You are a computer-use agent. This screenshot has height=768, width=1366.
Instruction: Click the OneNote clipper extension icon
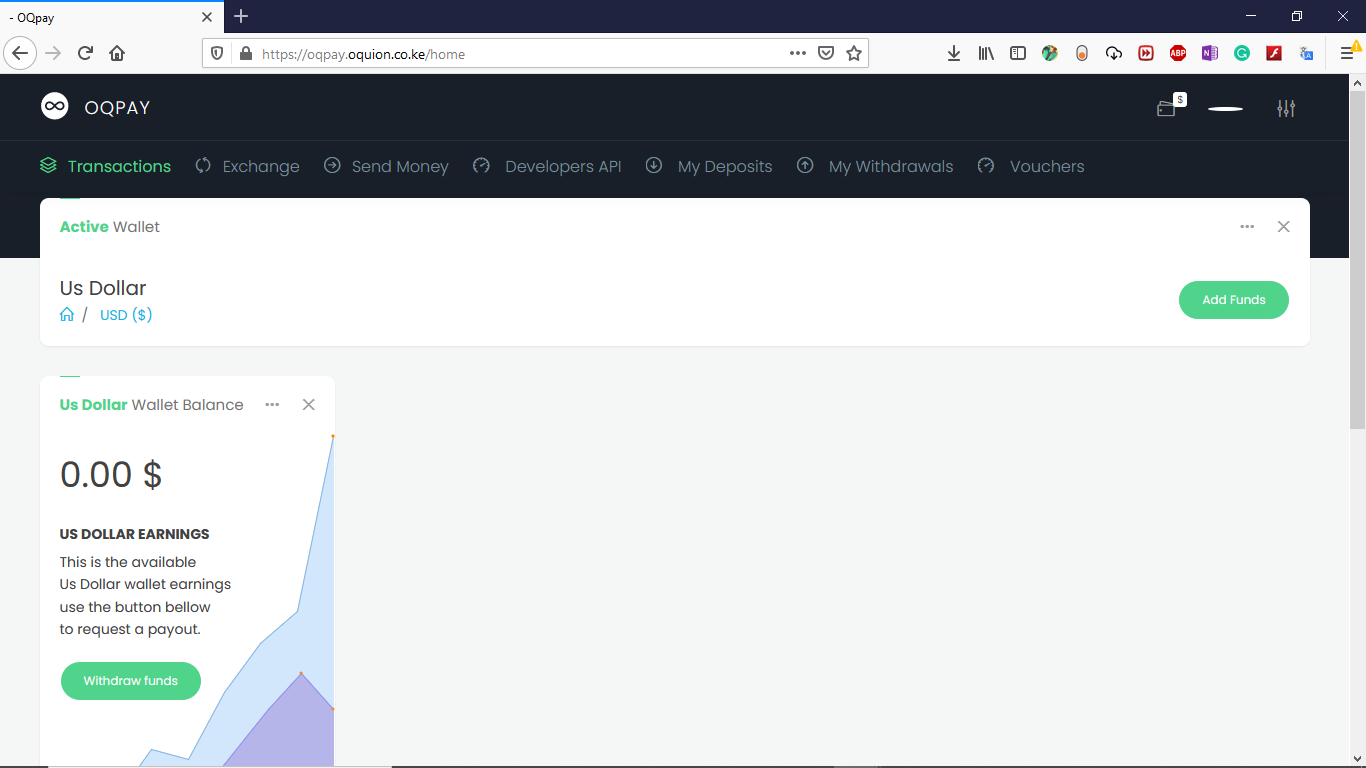click(x=1210, y=53)
